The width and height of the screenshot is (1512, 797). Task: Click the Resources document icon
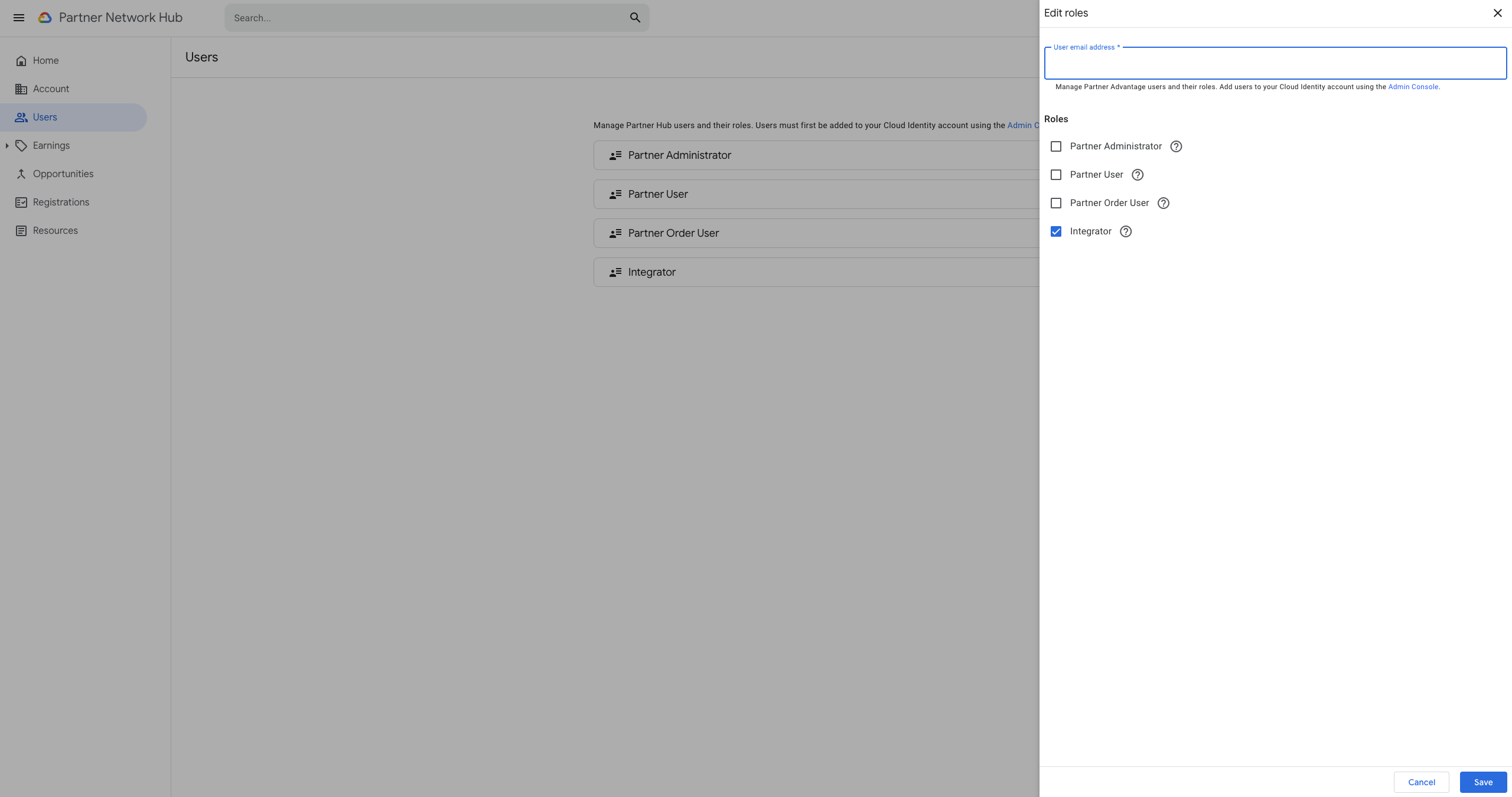[21, 231]
